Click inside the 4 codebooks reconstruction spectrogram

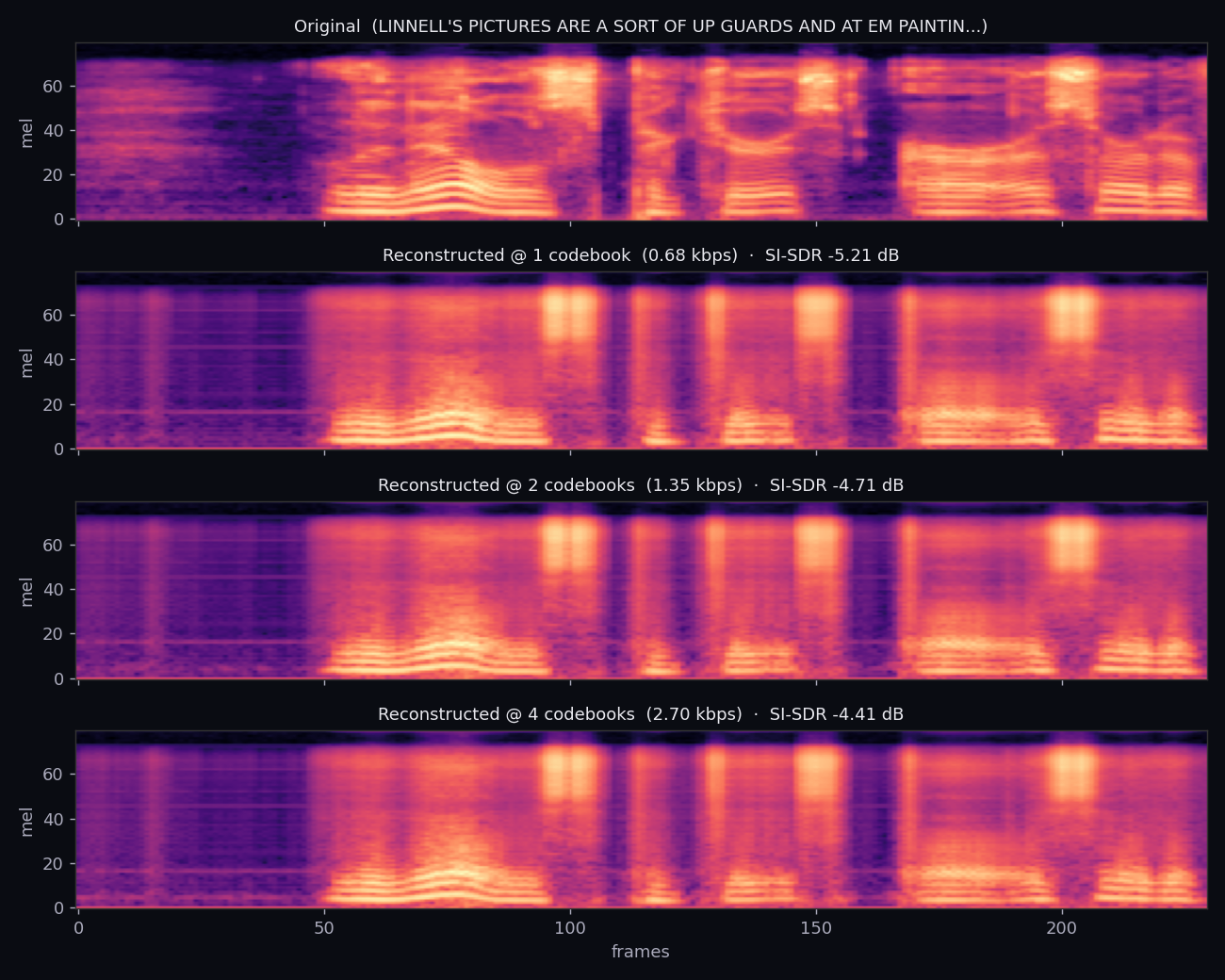pyautogui.click(x=641, y=819)
